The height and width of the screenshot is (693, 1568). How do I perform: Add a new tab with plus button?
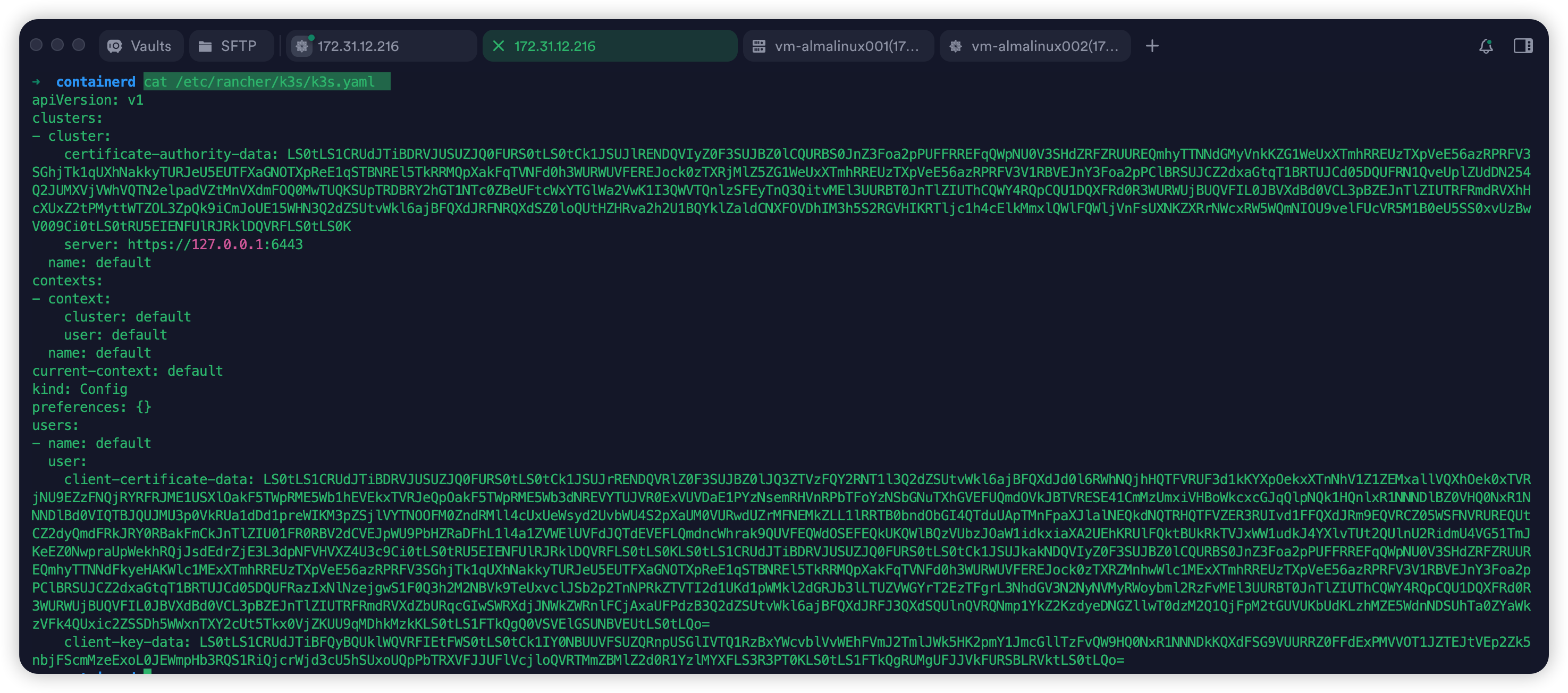(1152, 46)
